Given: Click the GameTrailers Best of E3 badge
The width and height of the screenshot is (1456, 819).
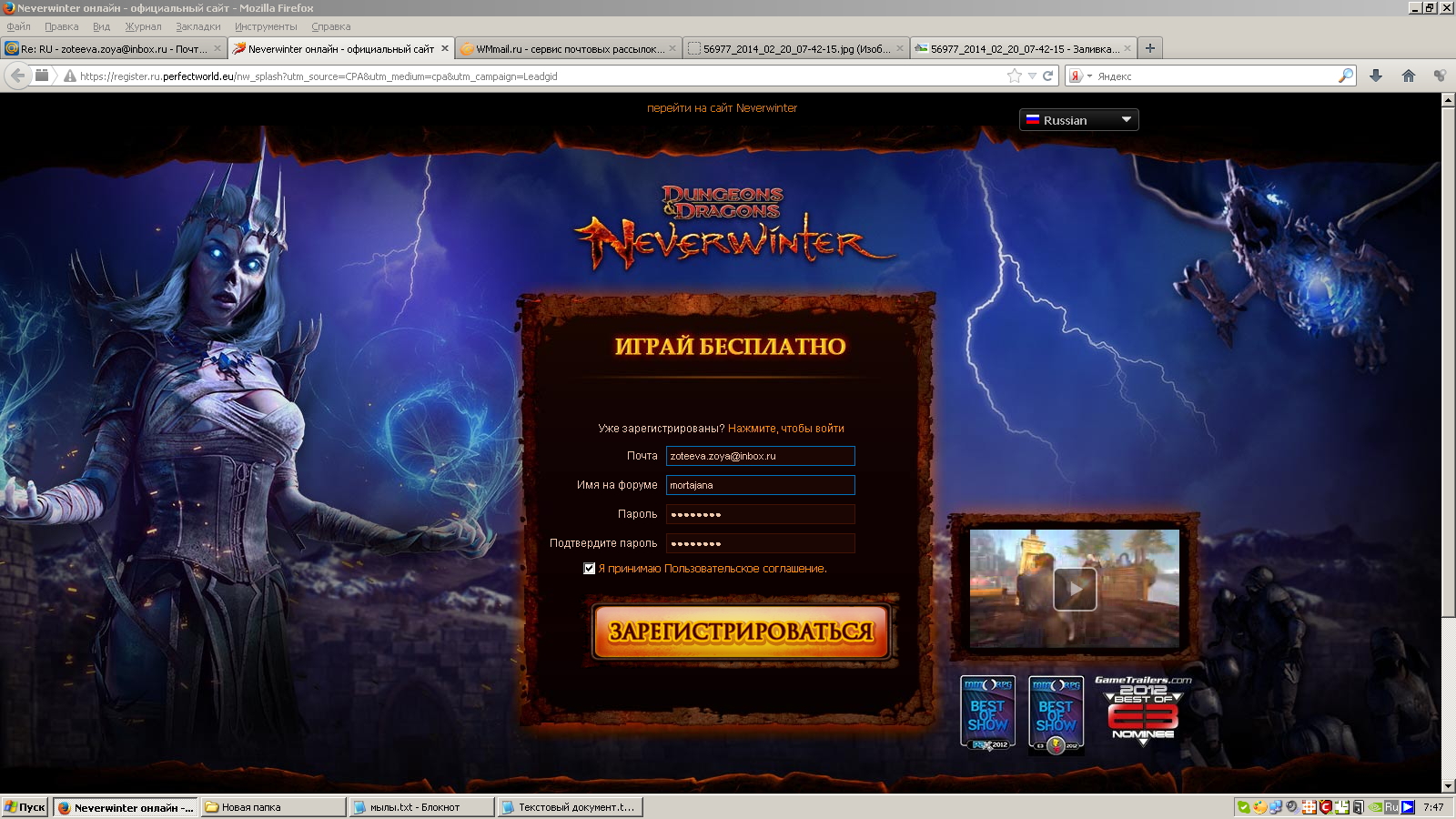Looking at the screenshot, I should click(1143, 712).
